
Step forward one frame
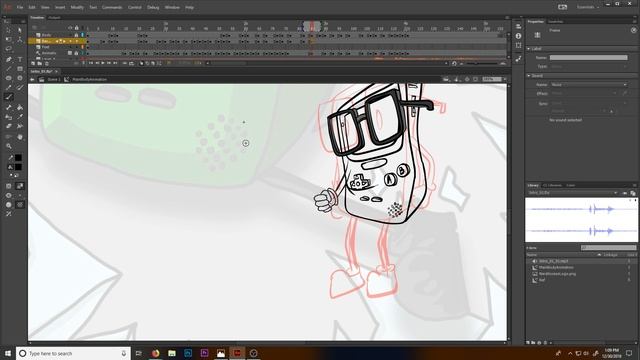(109, 63)
